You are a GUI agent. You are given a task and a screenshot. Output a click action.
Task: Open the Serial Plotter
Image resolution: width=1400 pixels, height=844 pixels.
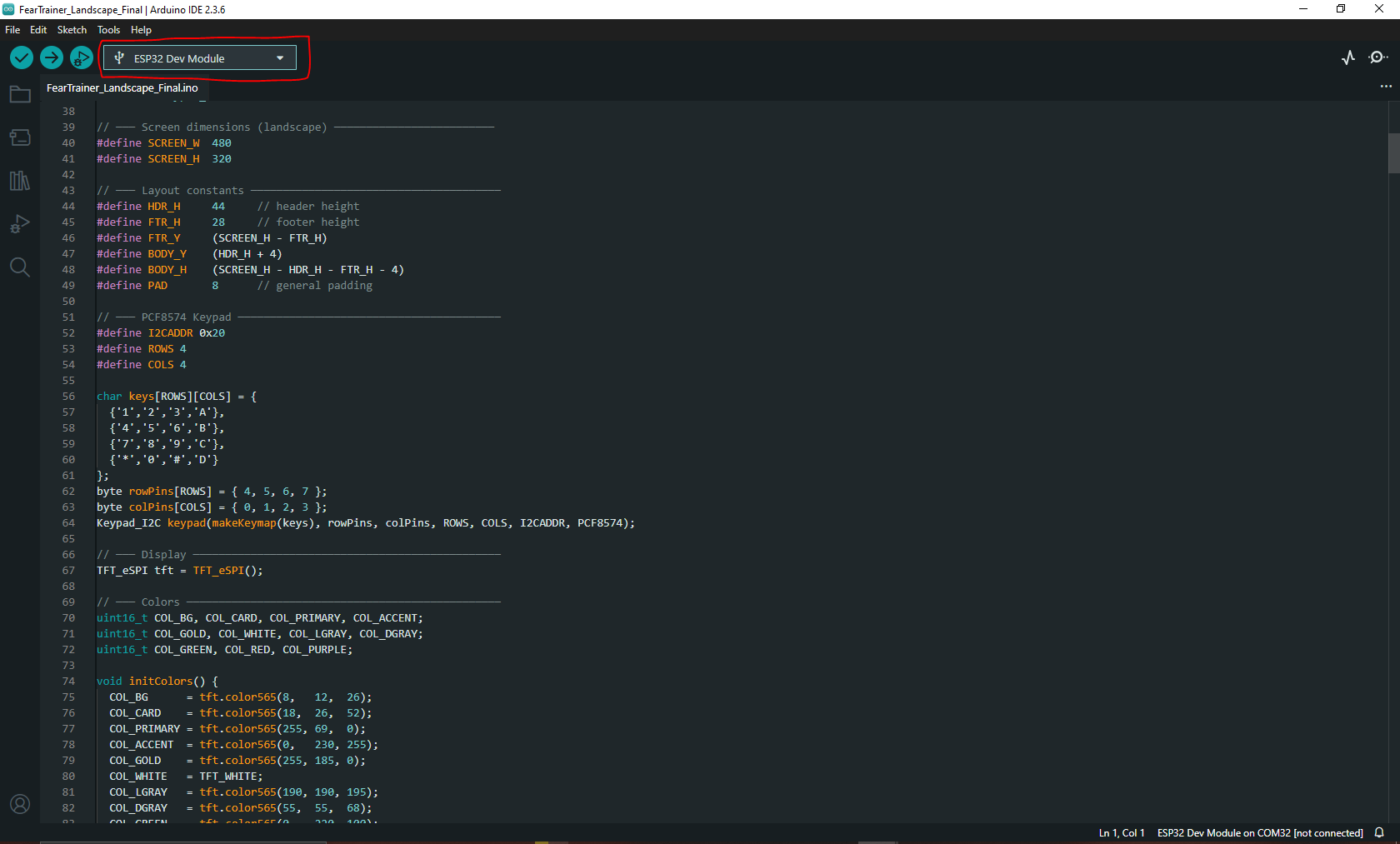tap(1348, 57)
